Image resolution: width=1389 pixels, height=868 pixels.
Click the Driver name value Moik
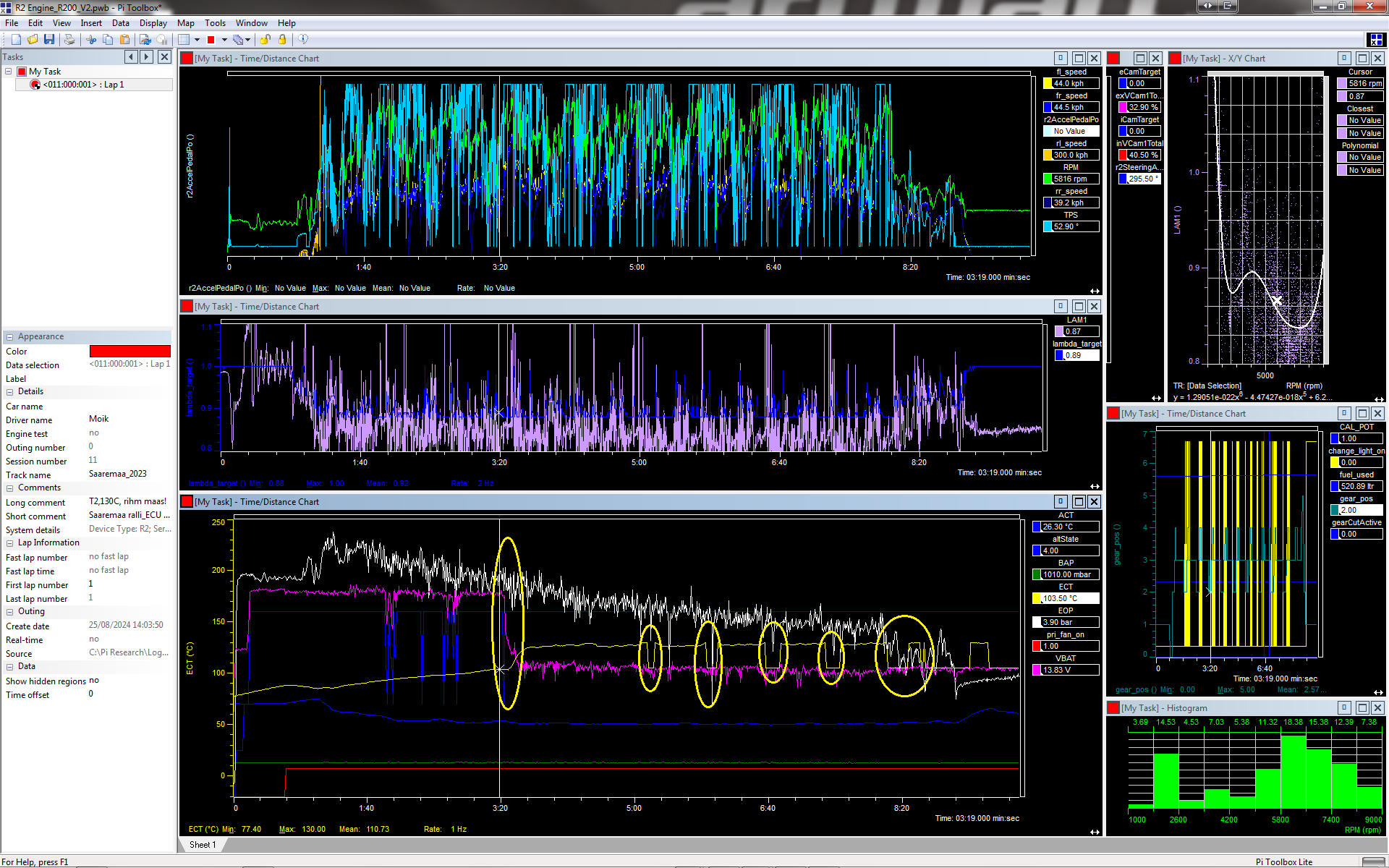[x=99, y=420]
